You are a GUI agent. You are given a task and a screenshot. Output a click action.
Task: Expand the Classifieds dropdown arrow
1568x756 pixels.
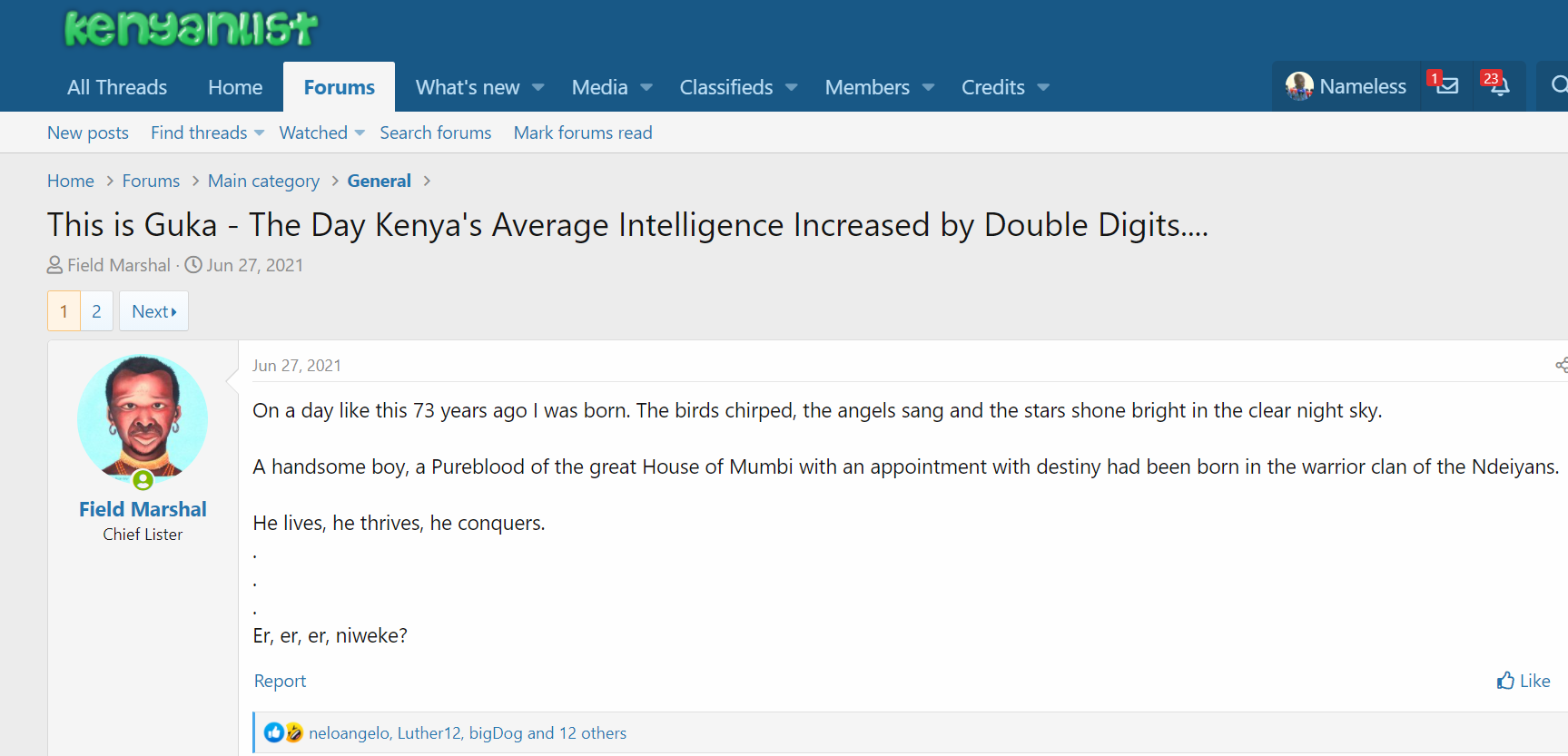[792, 87]
